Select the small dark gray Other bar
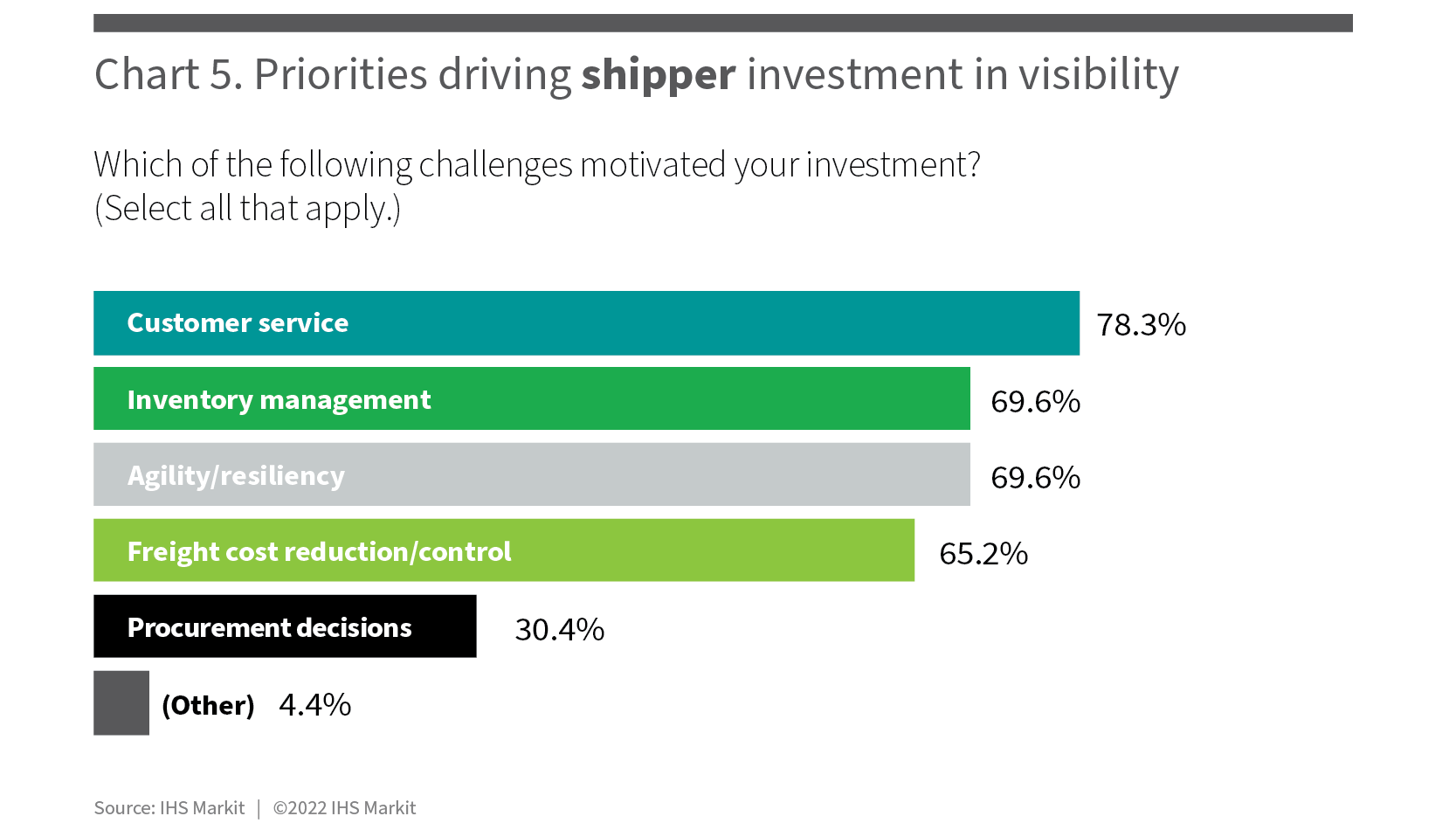 pyautogui.click(x=121, y=703)
